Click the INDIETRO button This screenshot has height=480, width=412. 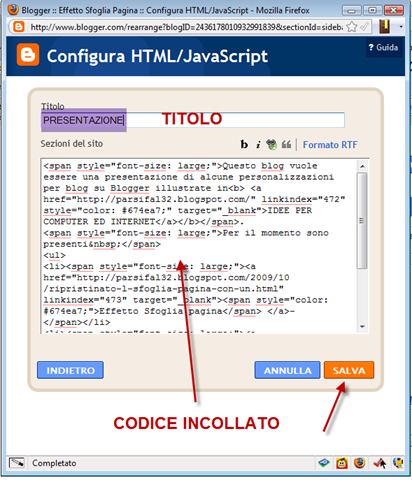coord(70,370)
